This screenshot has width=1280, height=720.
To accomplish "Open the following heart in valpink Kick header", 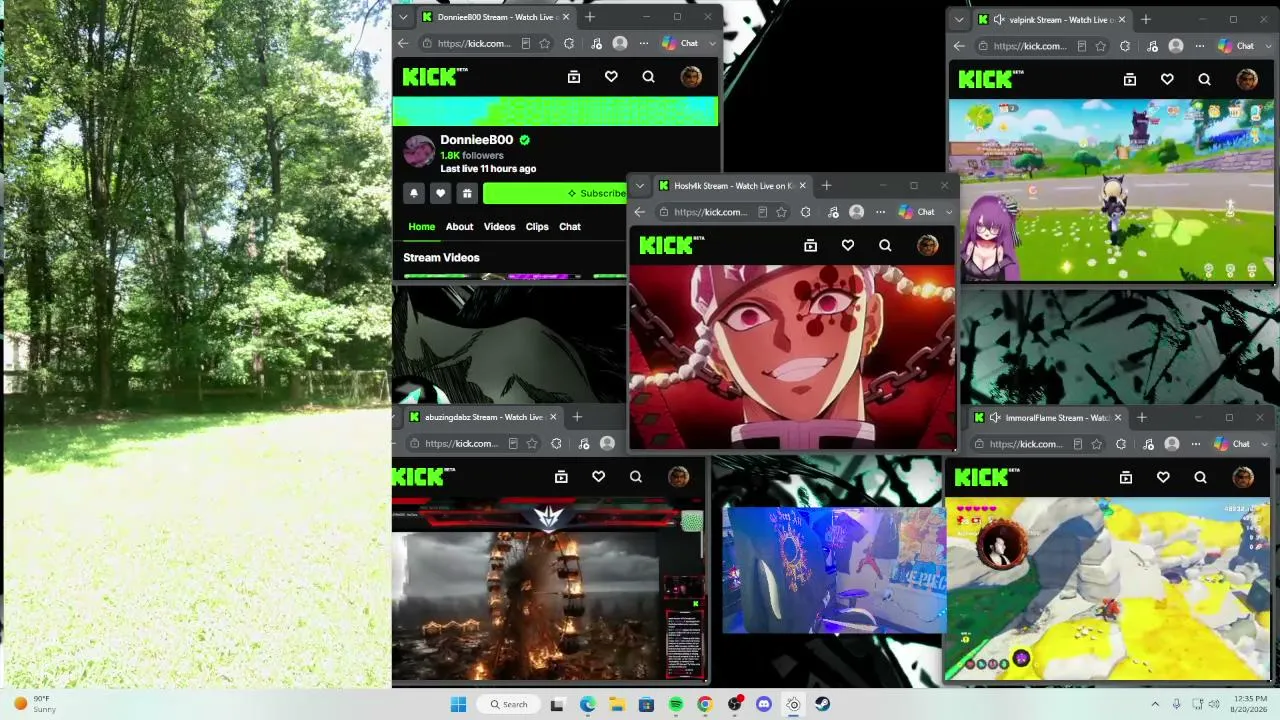I will pos(1167,80).
